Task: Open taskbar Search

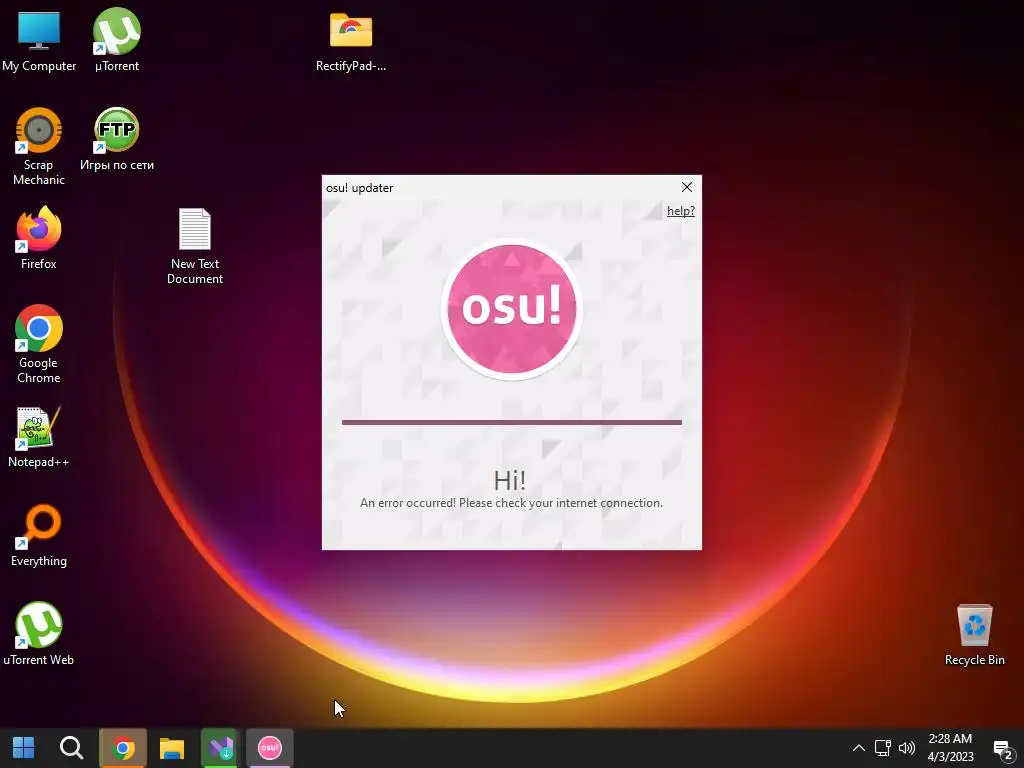Action: point(71,748)
